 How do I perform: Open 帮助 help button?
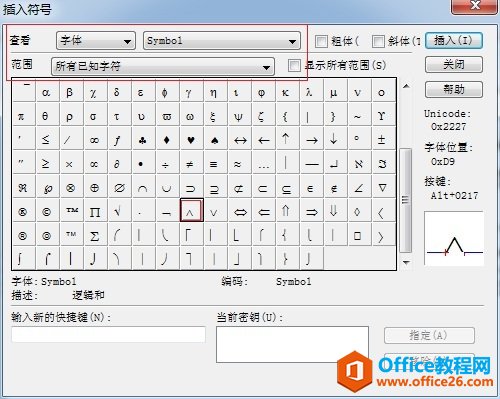pyautogui.click(x=454, y=89)
